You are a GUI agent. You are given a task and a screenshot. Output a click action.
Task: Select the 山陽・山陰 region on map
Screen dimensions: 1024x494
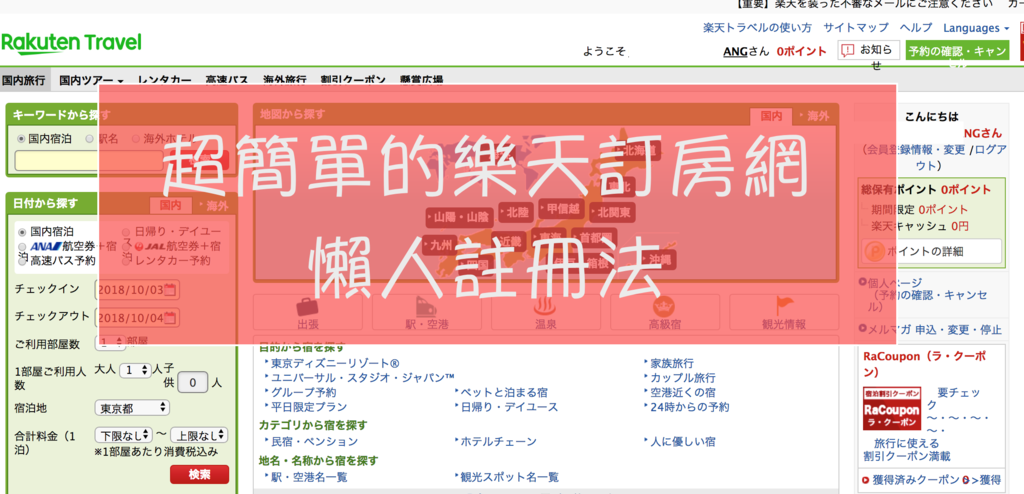click(x=460, y=218)
